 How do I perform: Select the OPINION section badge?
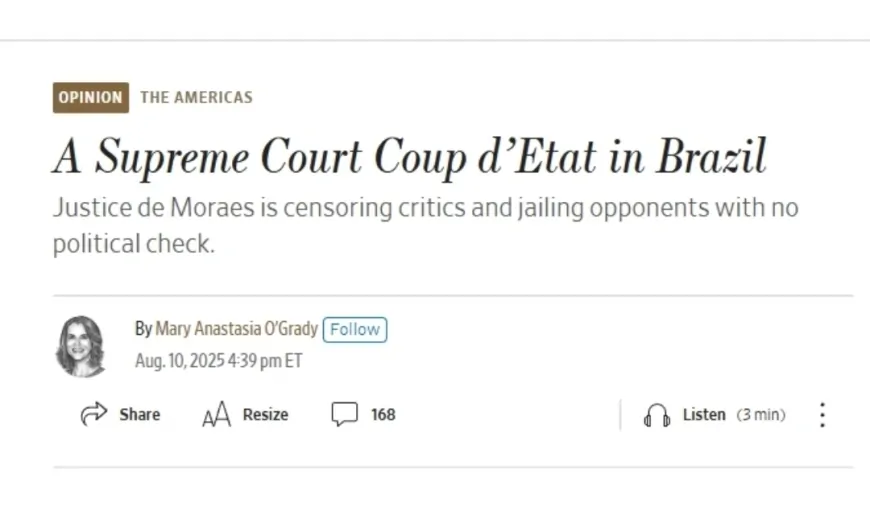(90, 97)
